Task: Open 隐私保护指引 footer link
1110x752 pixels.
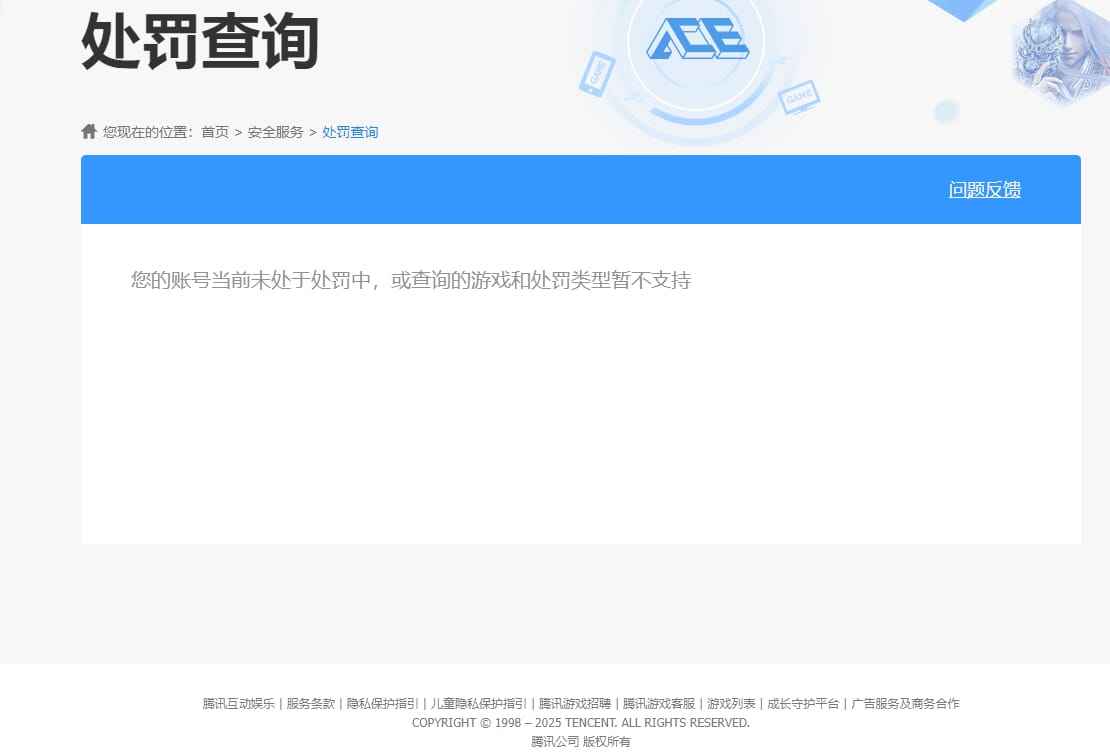Action: [383, 704]
